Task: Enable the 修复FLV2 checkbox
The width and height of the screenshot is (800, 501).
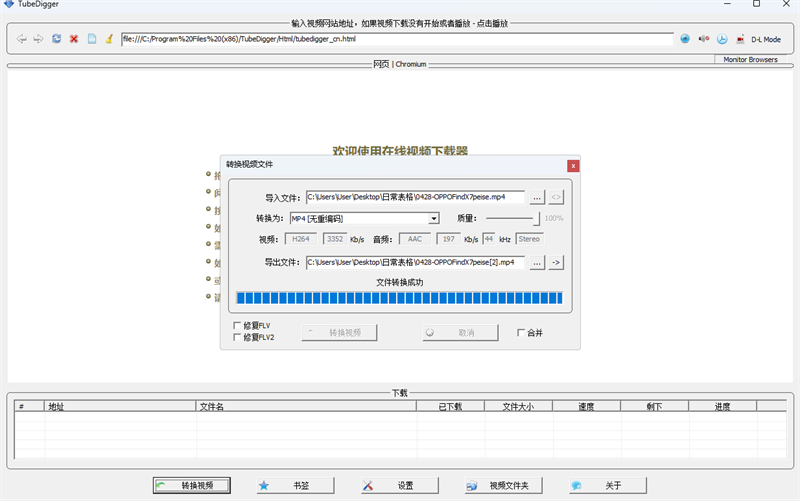Action: click(237, 338)
